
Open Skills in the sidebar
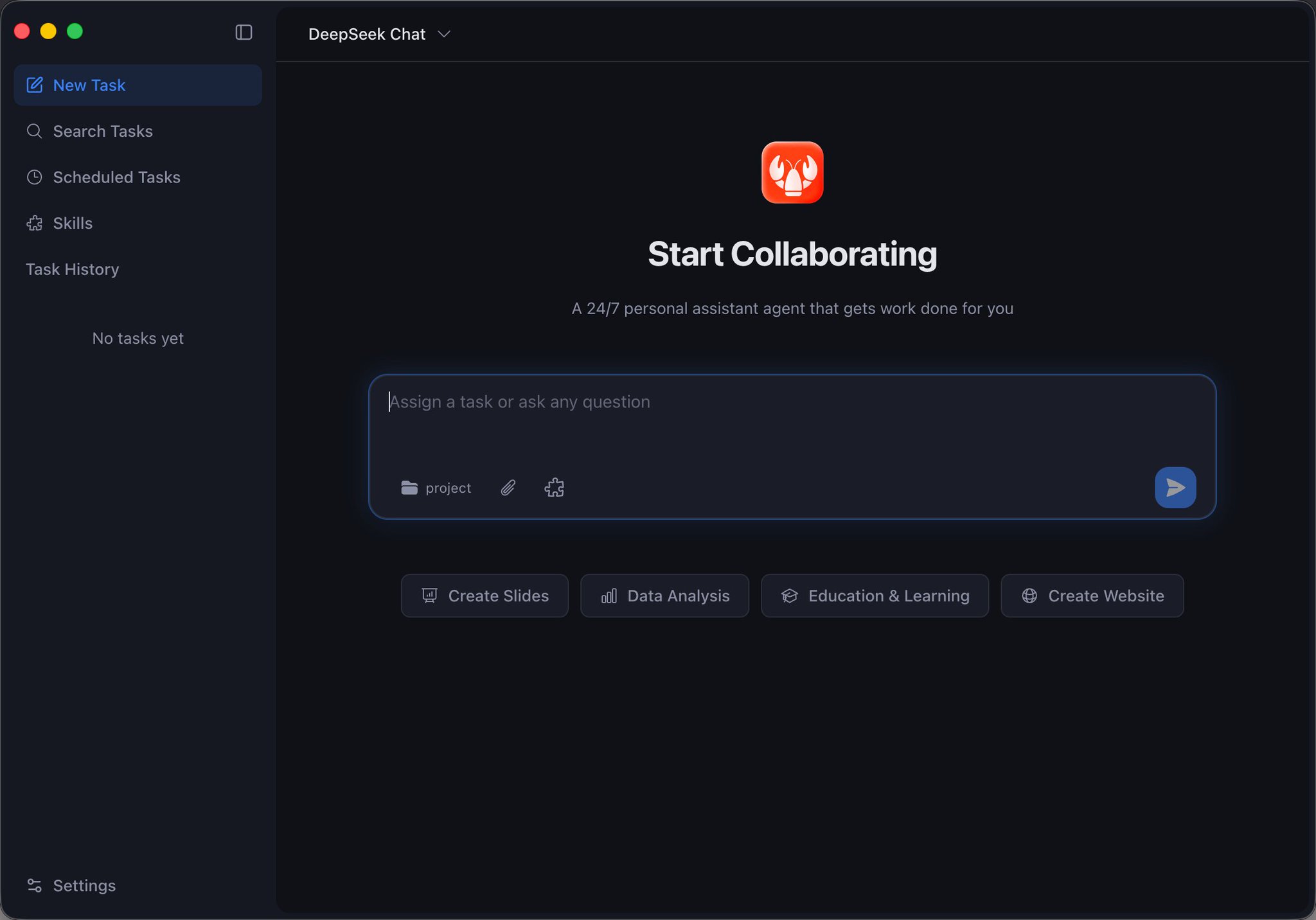[x=73, y=223]
